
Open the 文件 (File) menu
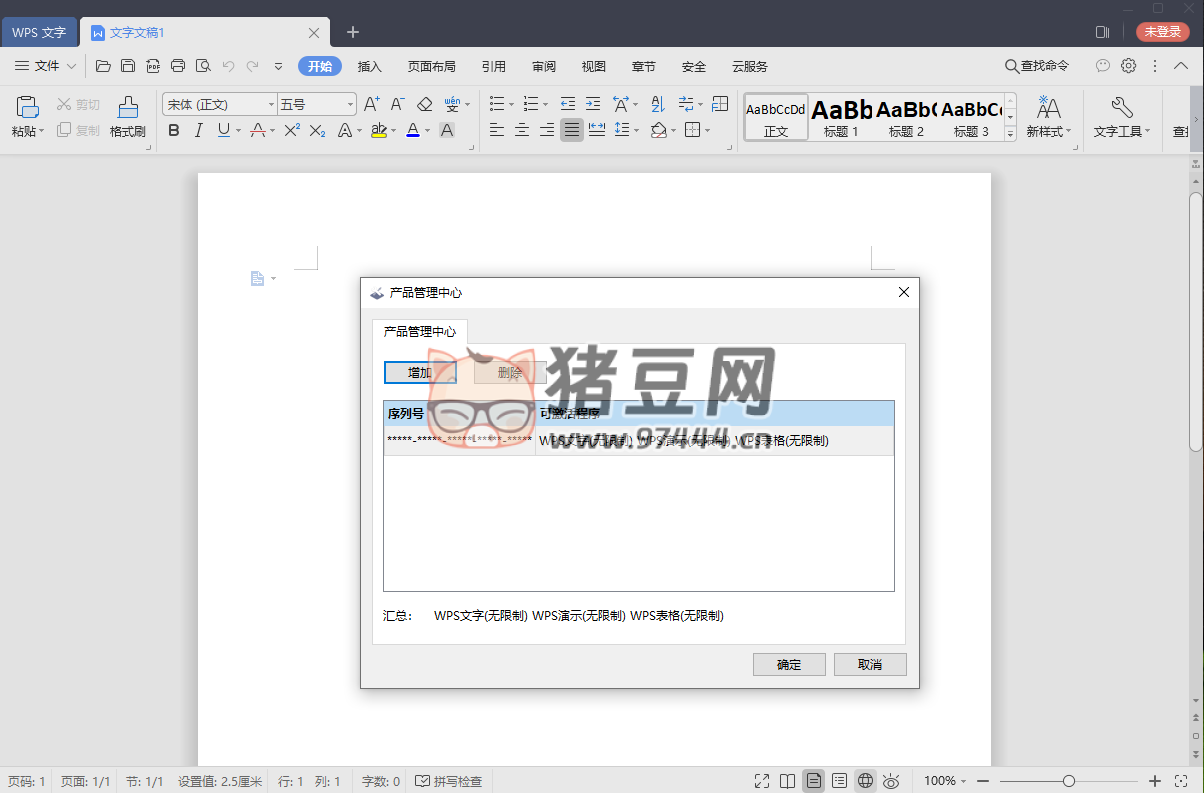pos(45,66)
